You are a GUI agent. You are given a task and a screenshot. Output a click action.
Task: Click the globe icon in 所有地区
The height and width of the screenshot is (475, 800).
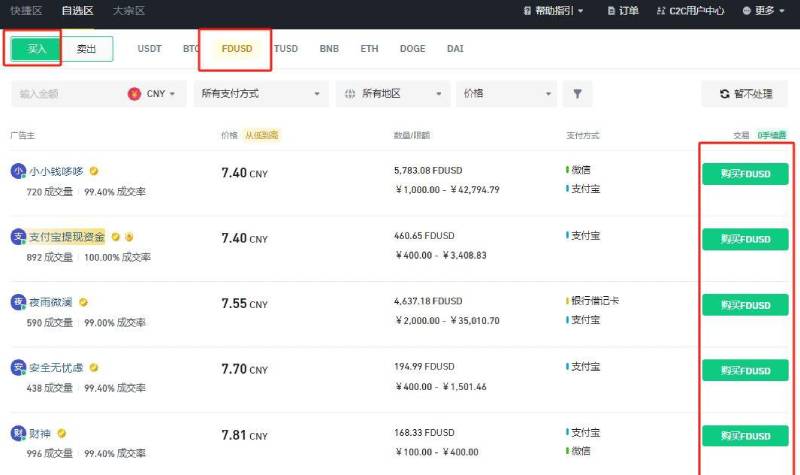coord(350,94)
